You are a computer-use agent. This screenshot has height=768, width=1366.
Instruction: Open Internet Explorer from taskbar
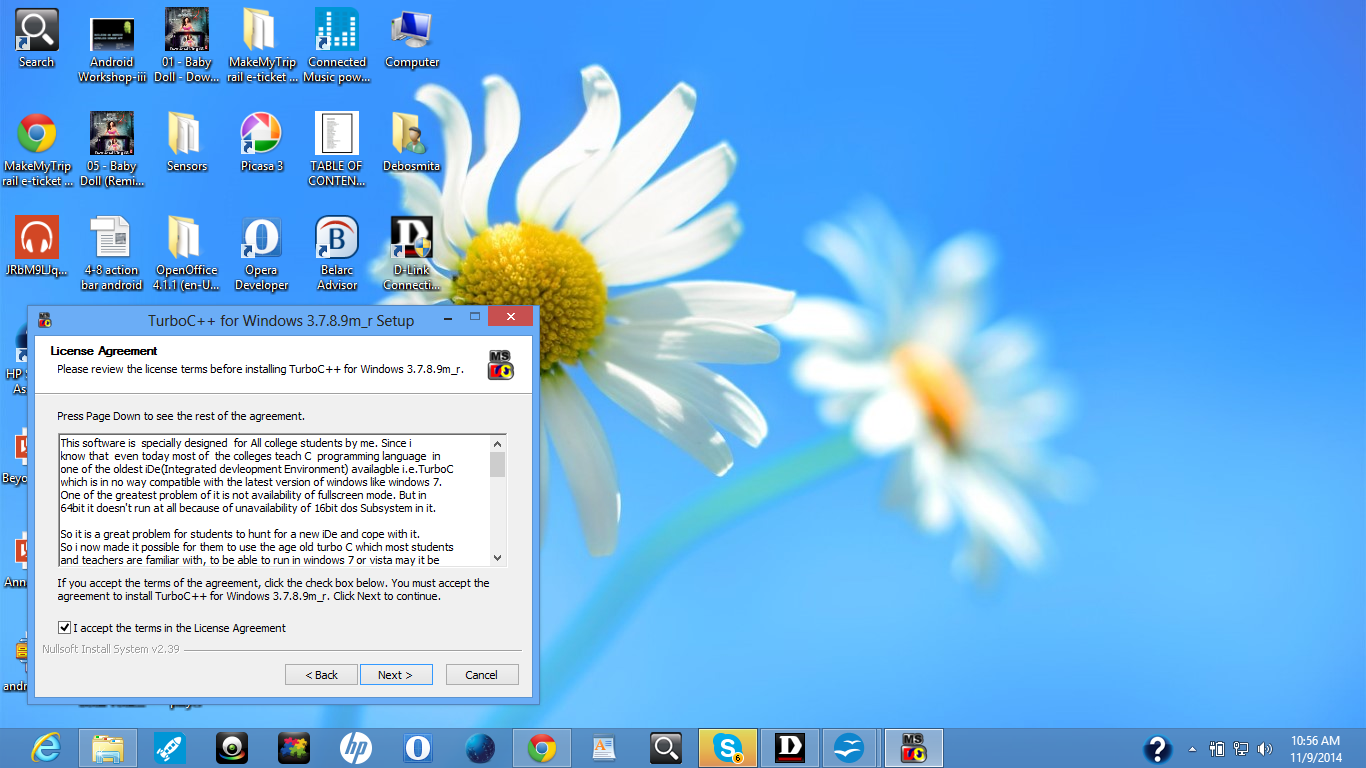tap(45, 747)
